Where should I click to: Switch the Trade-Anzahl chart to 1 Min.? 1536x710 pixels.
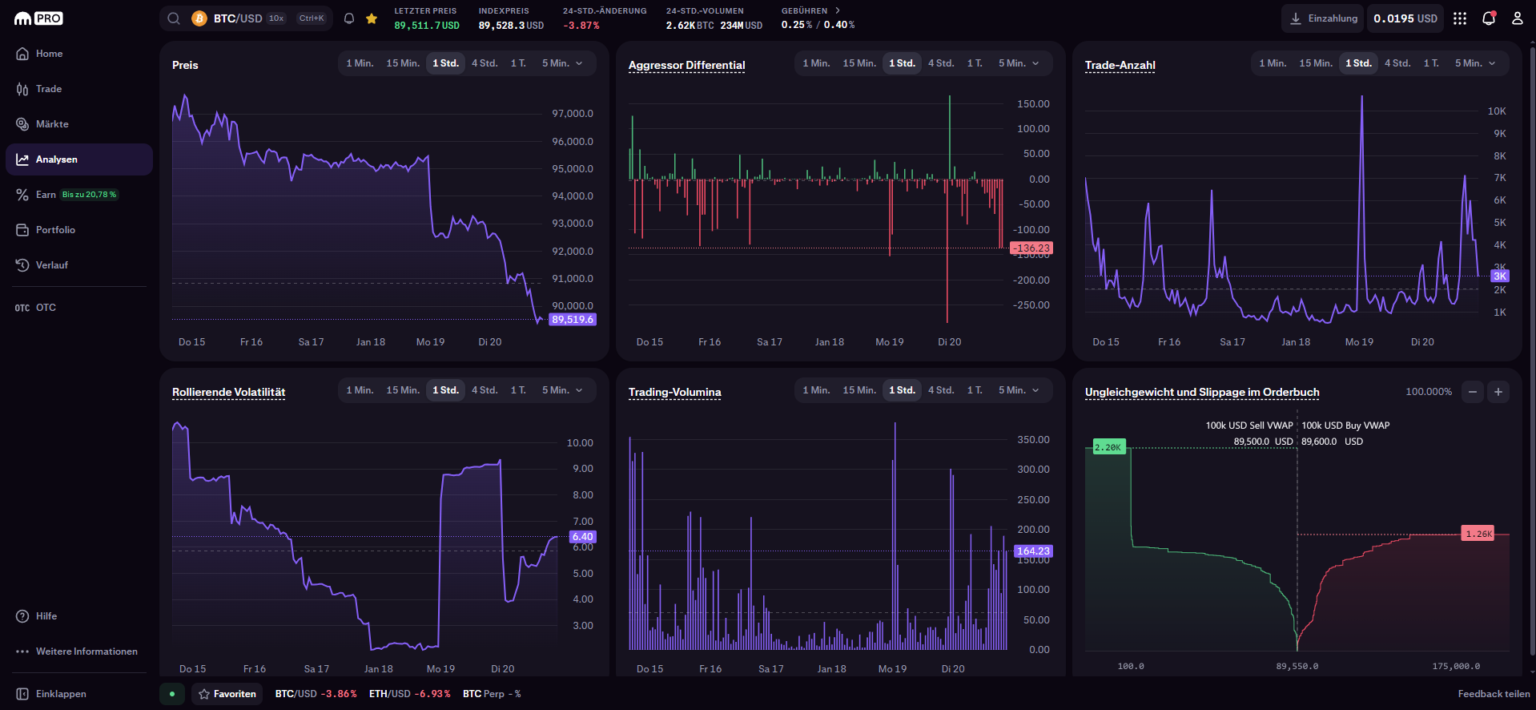click(1272, 62)
